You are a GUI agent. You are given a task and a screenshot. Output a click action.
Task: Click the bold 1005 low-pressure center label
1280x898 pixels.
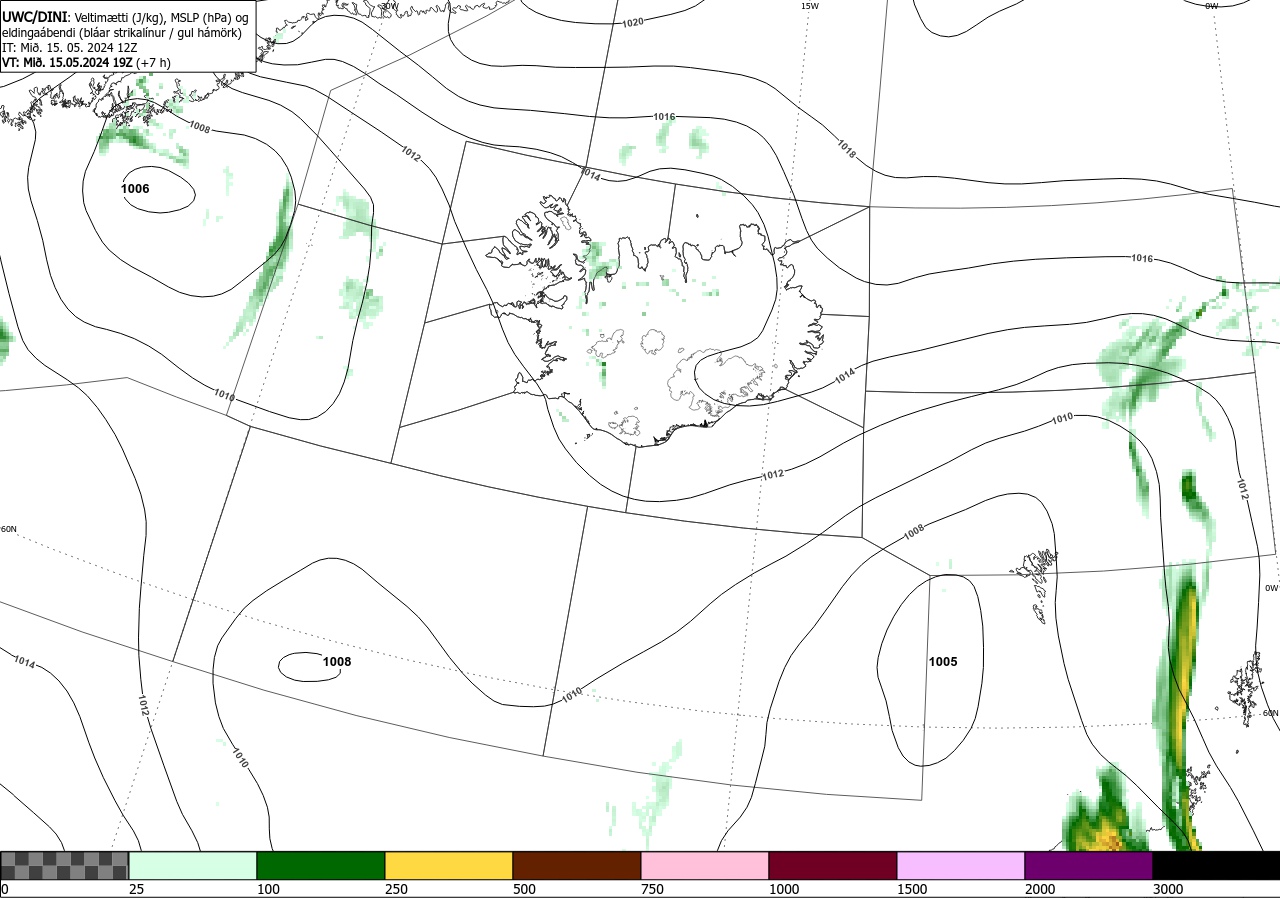943,662
